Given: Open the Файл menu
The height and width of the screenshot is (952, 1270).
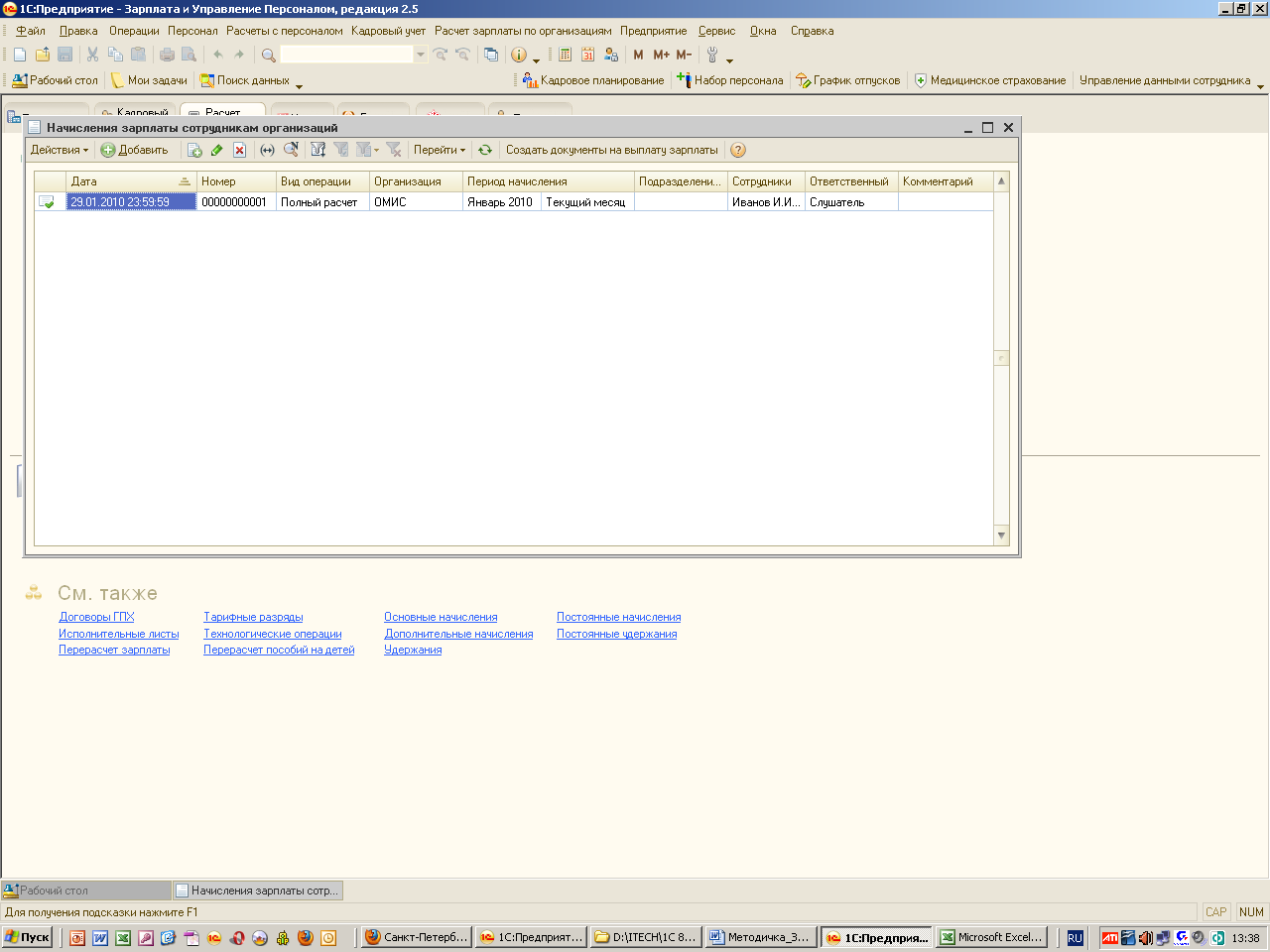Looking at the screenshot, I should pos(31,31).
